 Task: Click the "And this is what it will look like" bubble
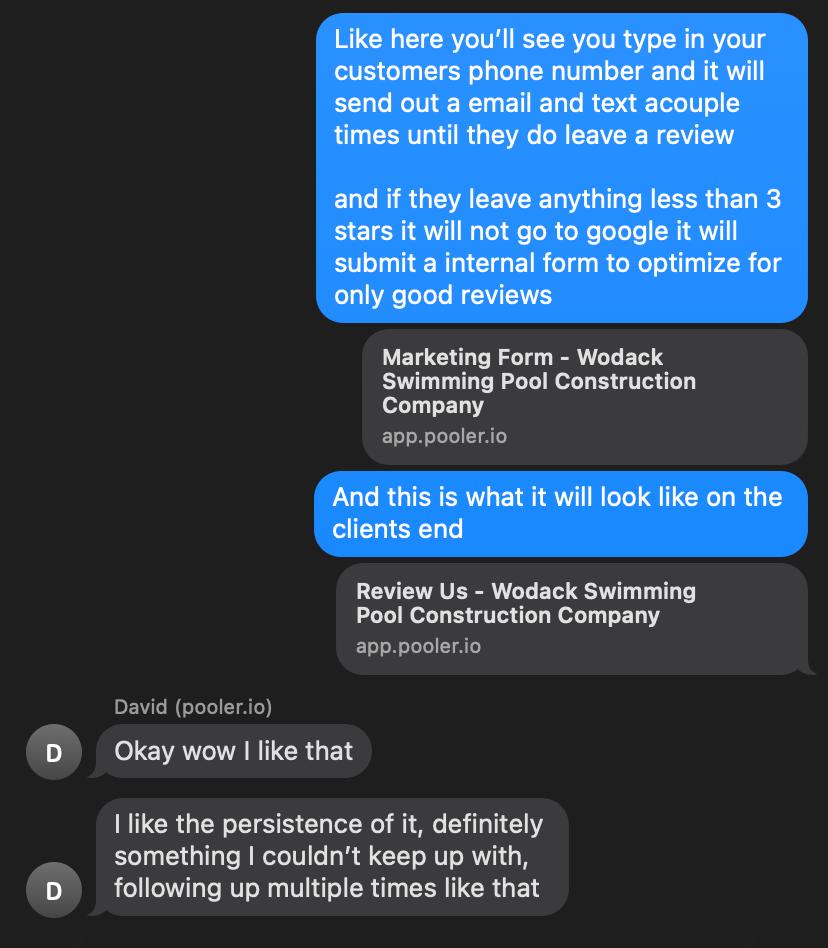(x=560, y=513)
